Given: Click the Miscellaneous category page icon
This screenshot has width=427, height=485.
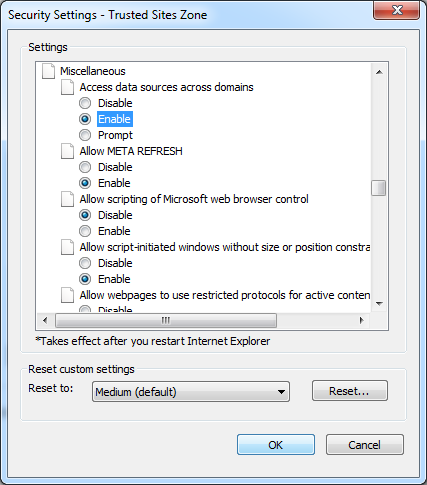Looking at the screenshot, I should [48, 71].
